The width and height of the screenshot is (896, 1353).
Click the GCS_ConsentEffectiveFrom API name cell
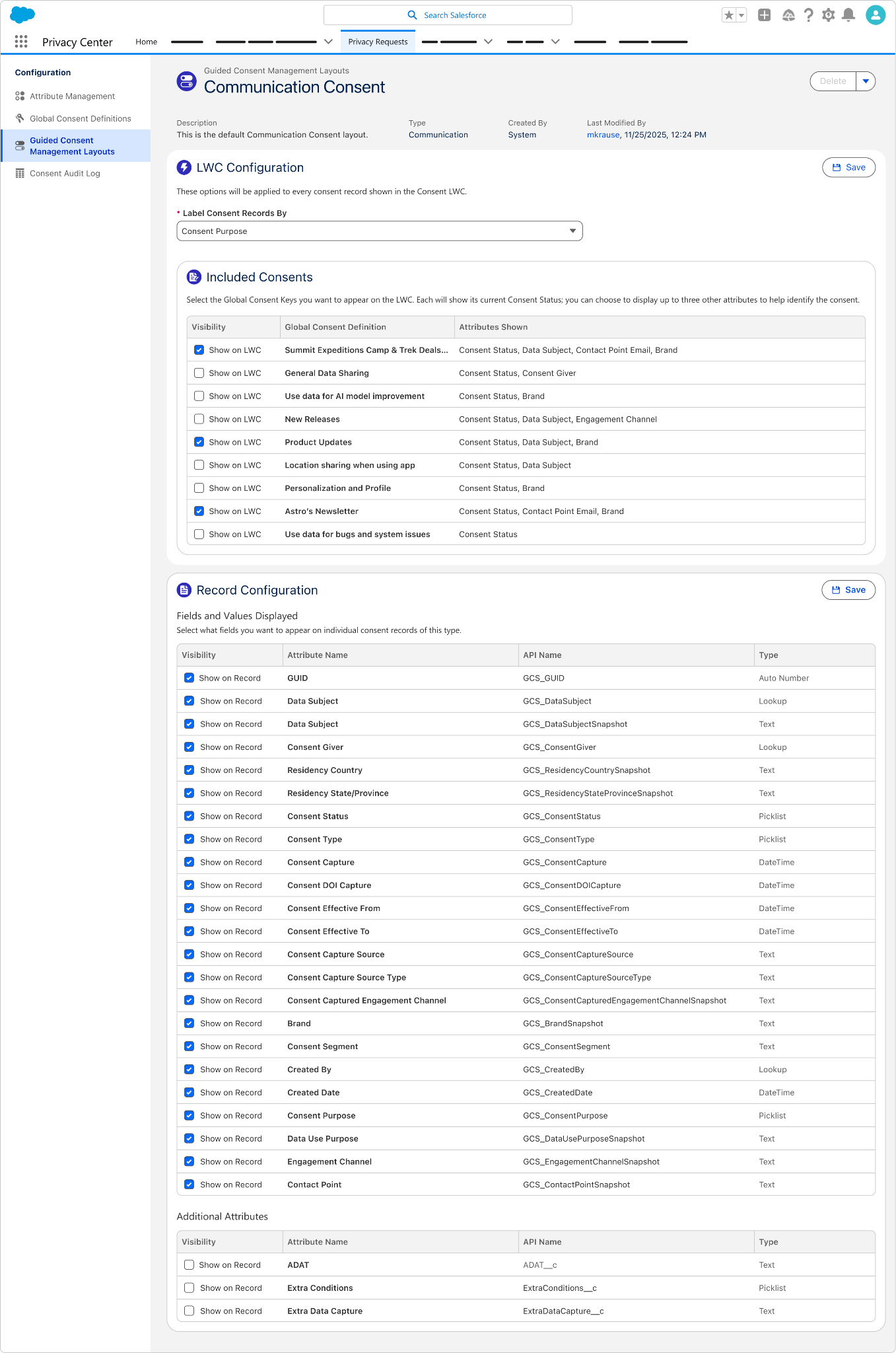click(576, 908)
